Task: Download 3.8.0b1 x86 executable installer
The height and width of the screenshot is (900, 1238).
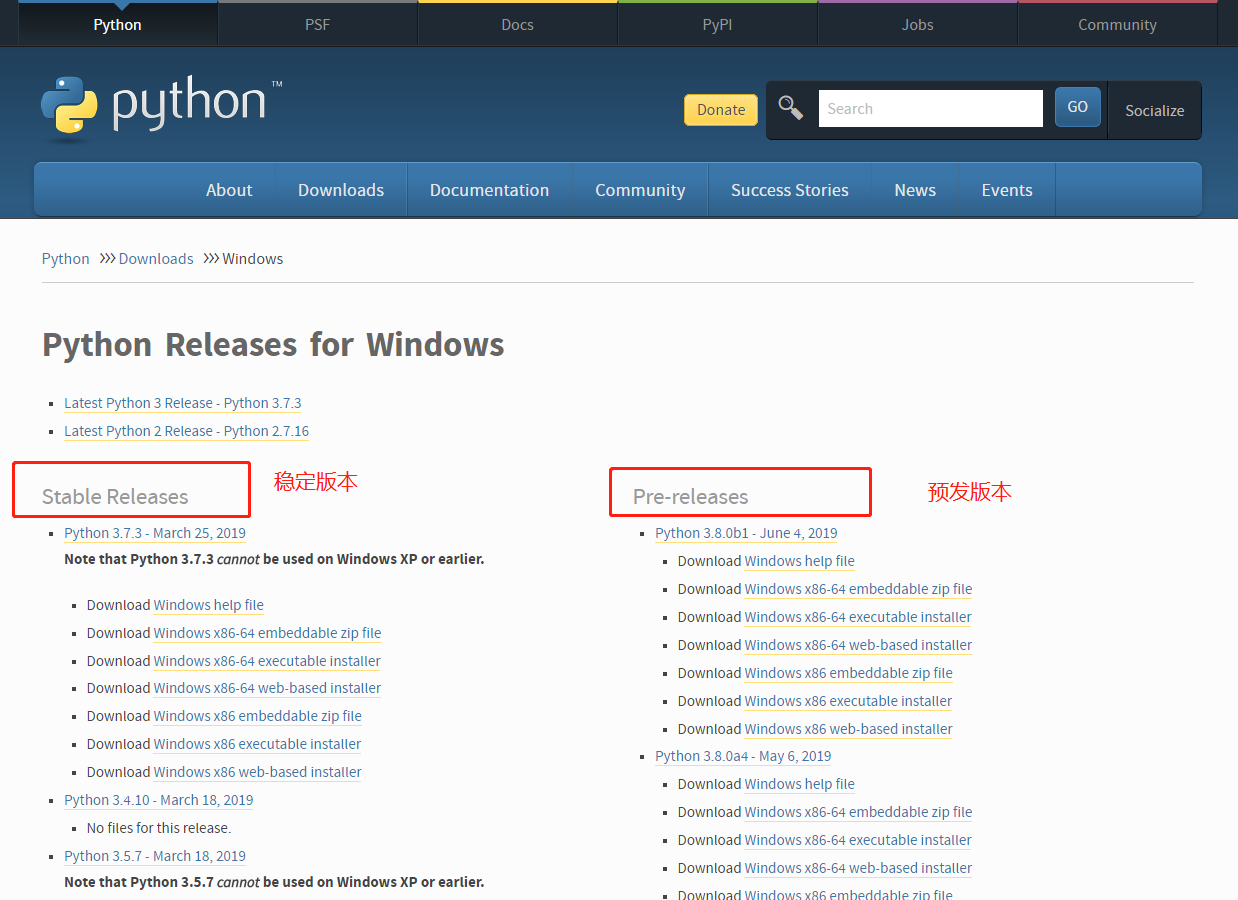Action: click(x=849, y=701)
